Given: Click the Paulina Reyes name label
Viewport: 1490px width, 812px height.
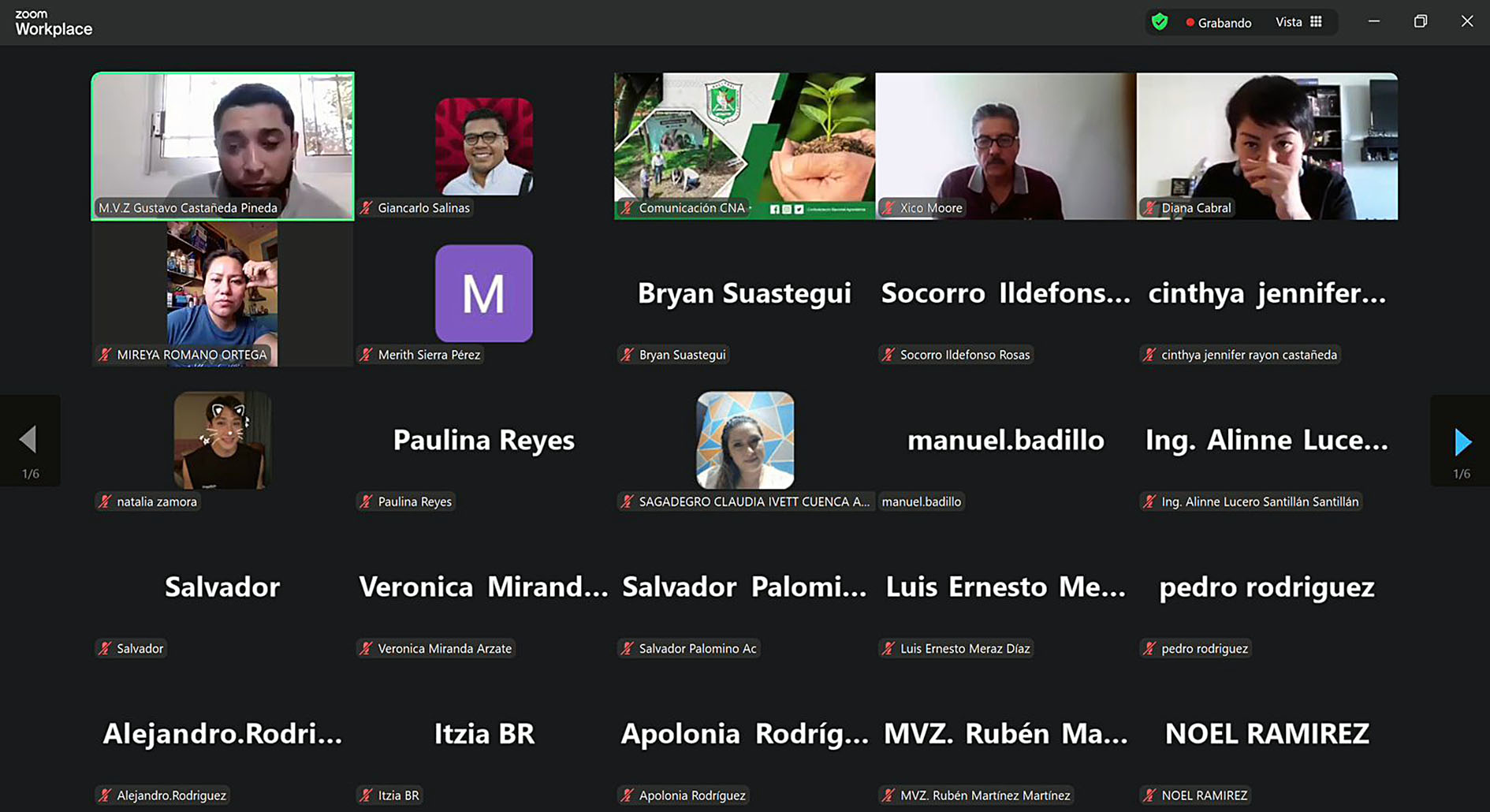Looking at the screenshot, I should (414, 501).
